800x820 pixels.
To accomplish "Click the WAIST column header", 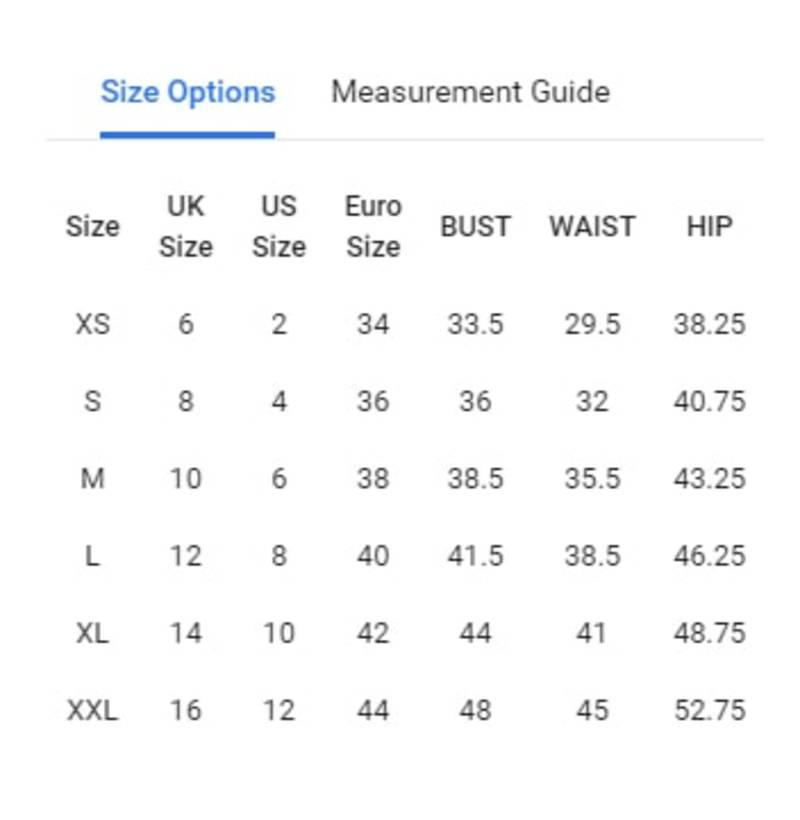I will [592, 226].
